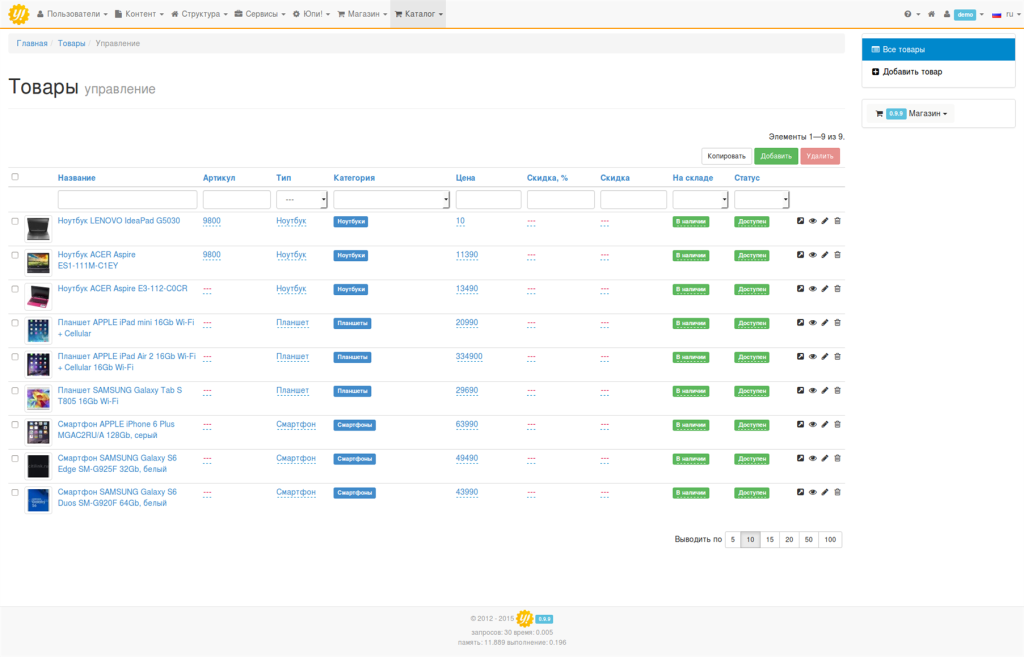Edit Galaxy Tab S T805 with pencil
Image resolution: width=1024 pixels, height=657 pixels.
click(825, 391)
